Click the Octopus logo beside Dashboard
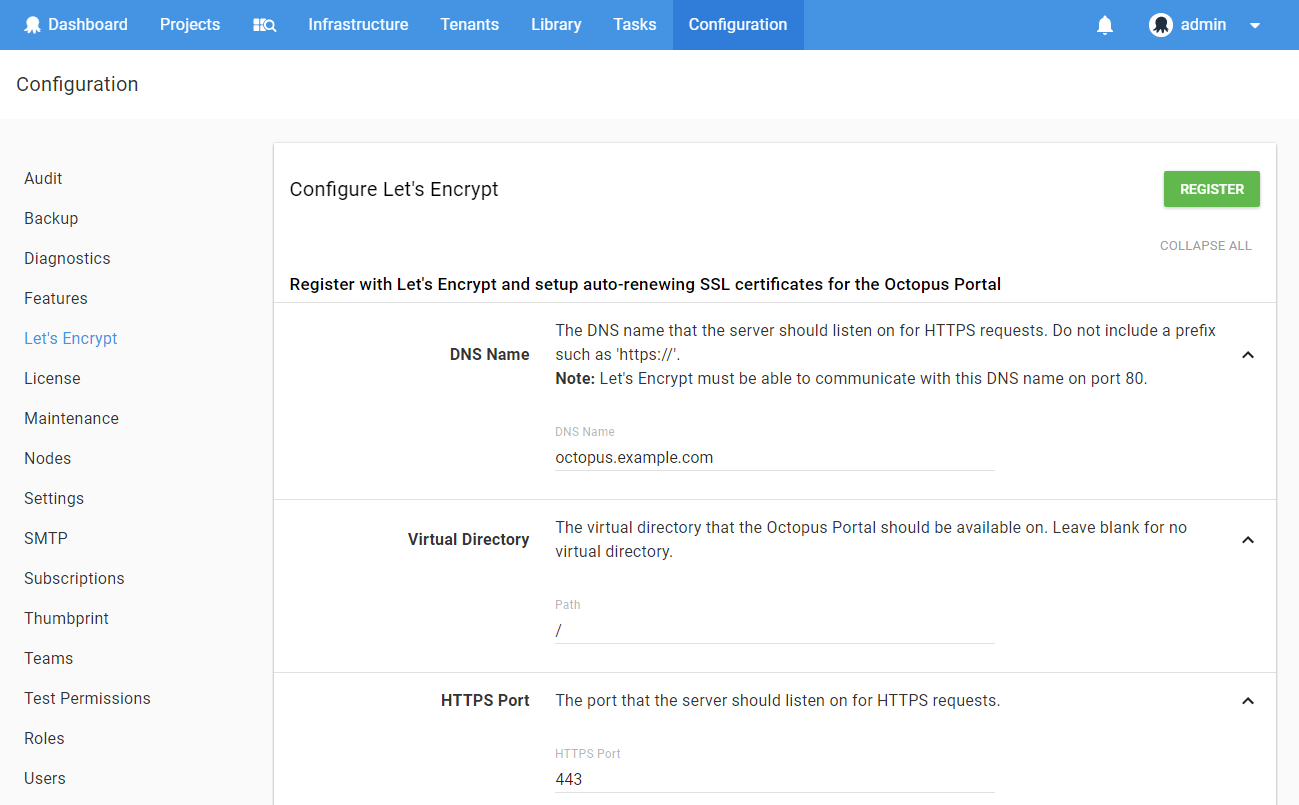The width and height of the screenshot is (1299, 805). [33, 25]
